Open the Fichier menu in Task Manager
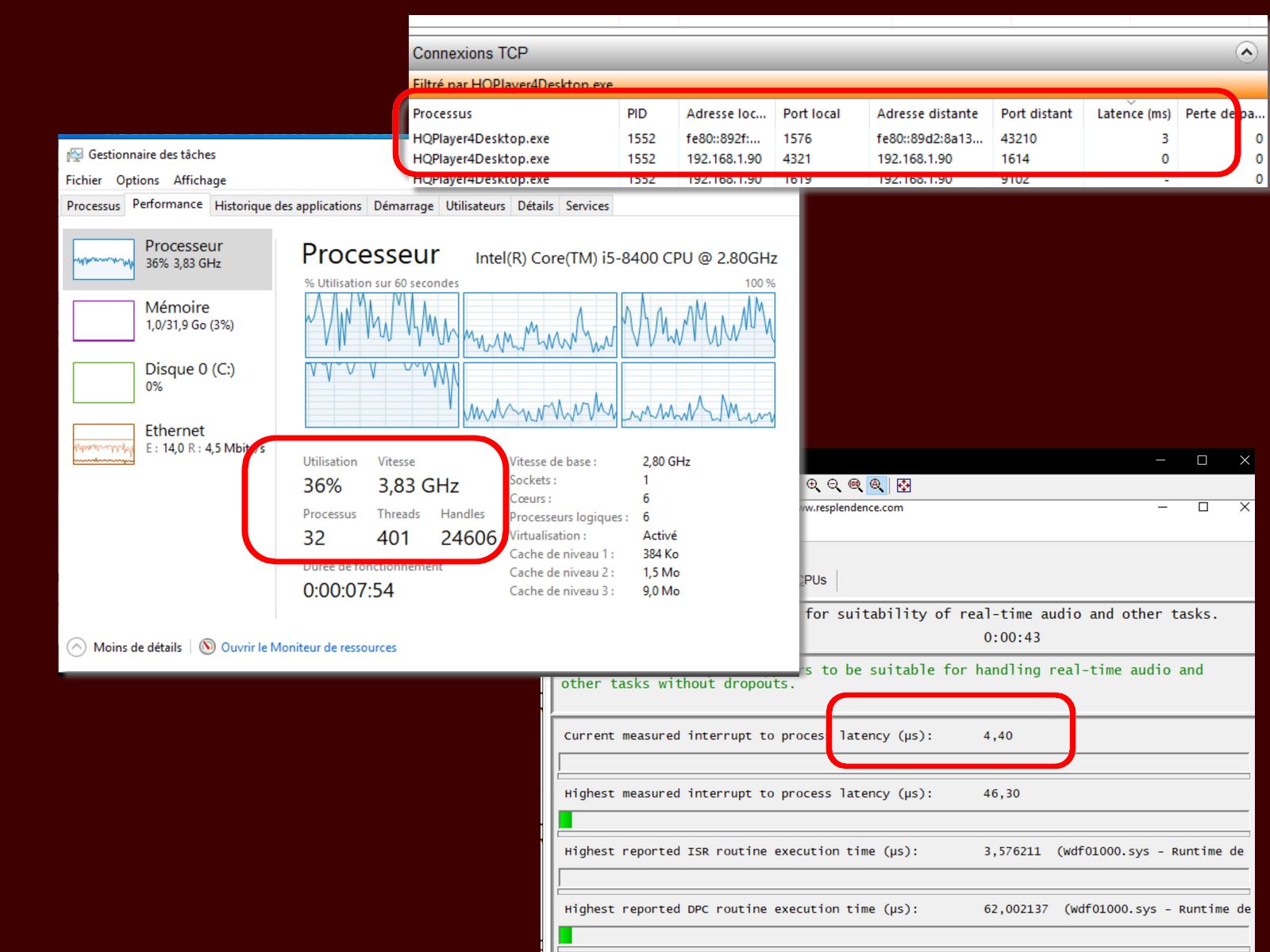 coord(83,180)
